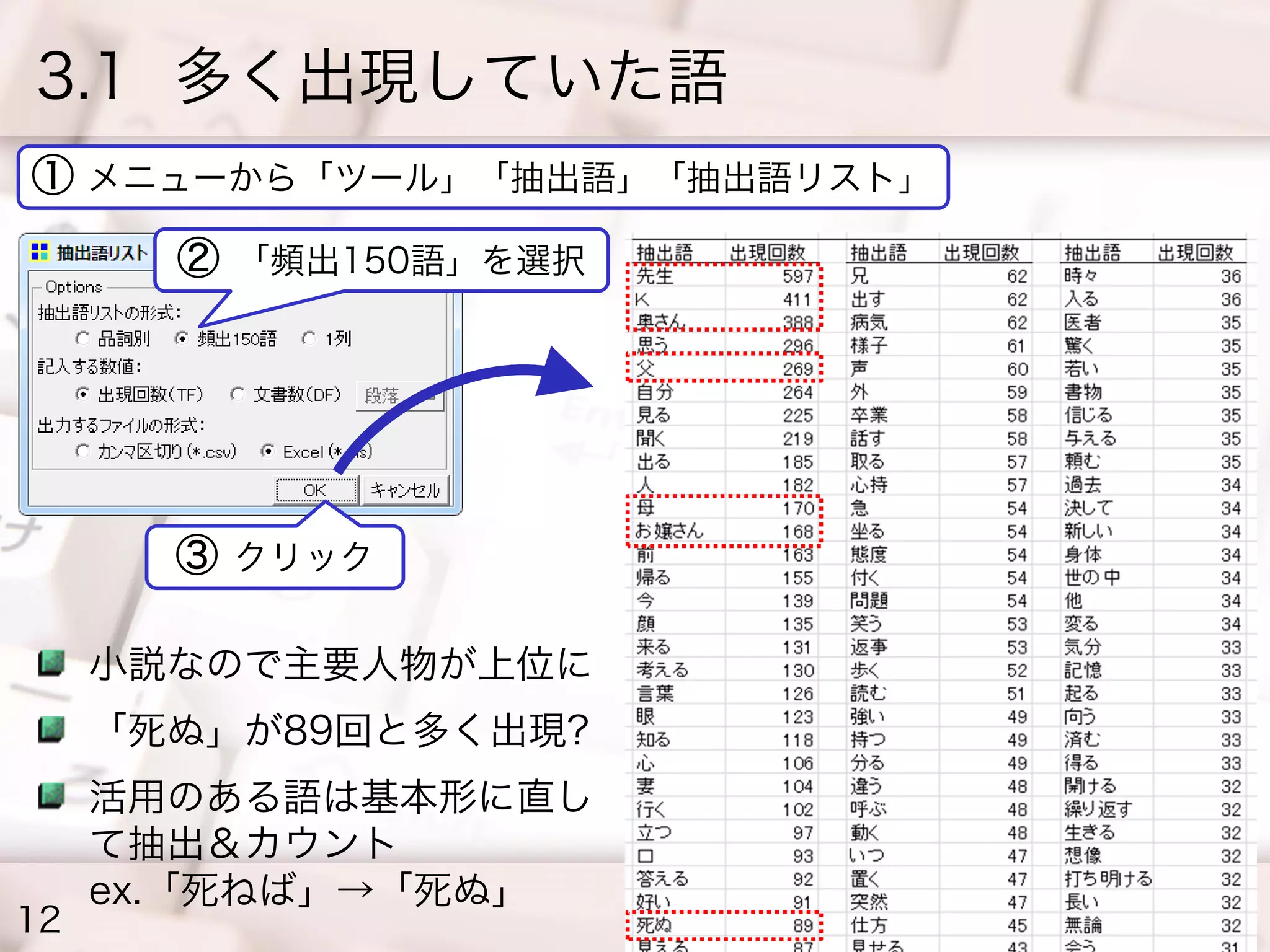The image size is (1270, 952).
Task: Choose 出現回数(TF) option
Action: coord(82,394)
